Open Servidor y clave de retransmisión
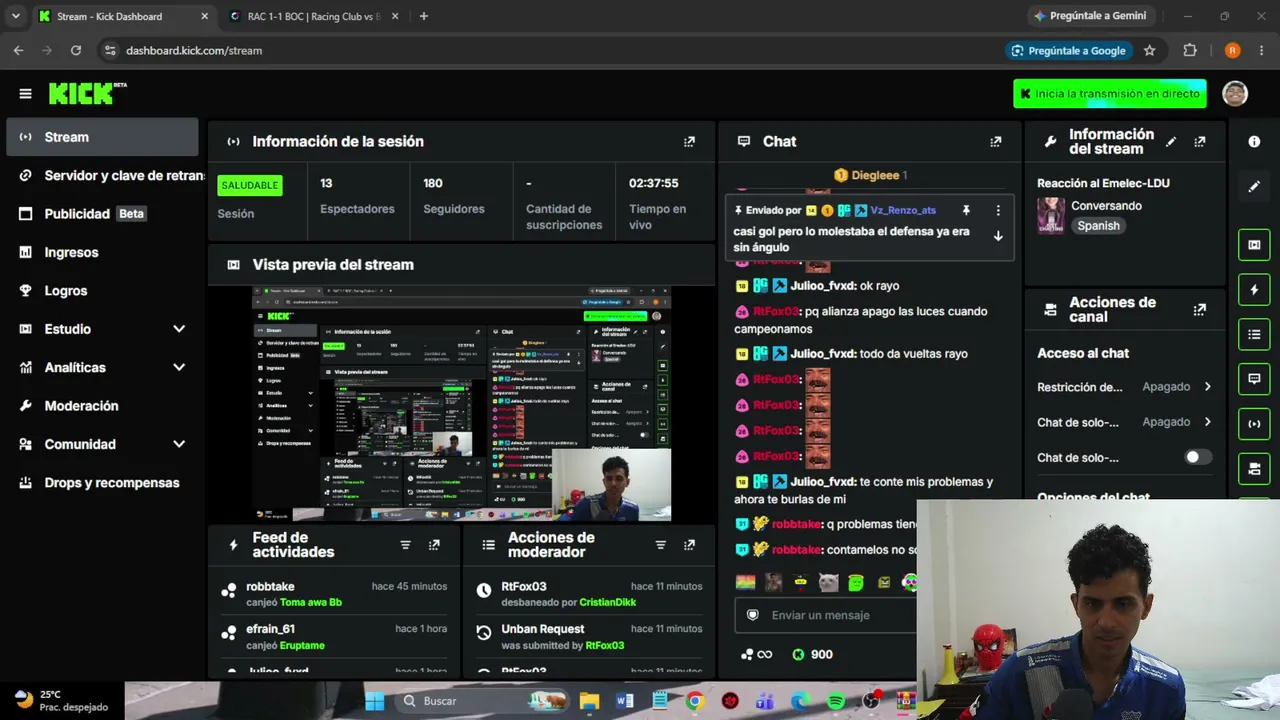This screenshot has height=720, width=1280. 102,175
